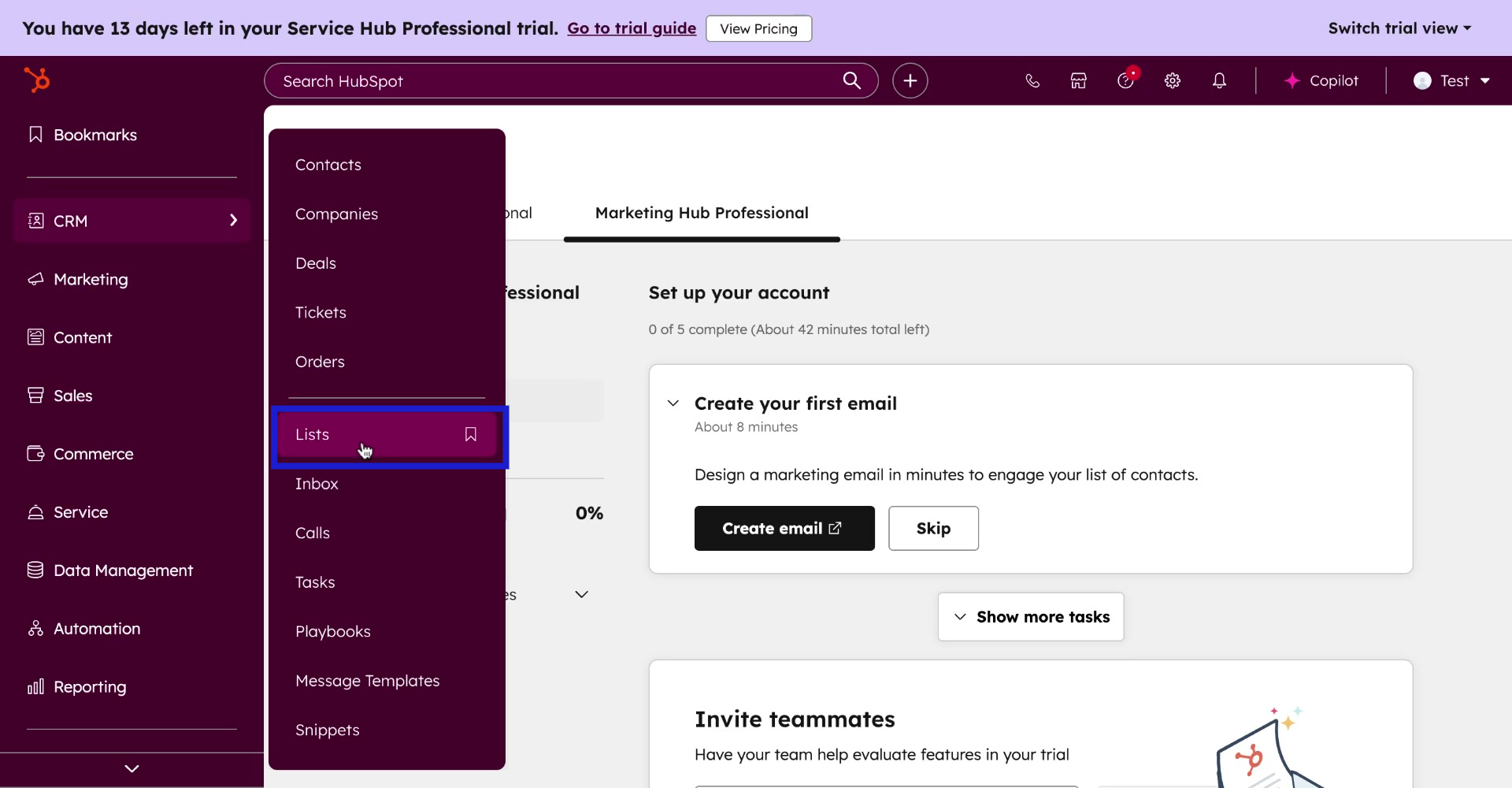Bookmark the Lists menu item
The image size is (1512, 788).
[x=471, y=434]
